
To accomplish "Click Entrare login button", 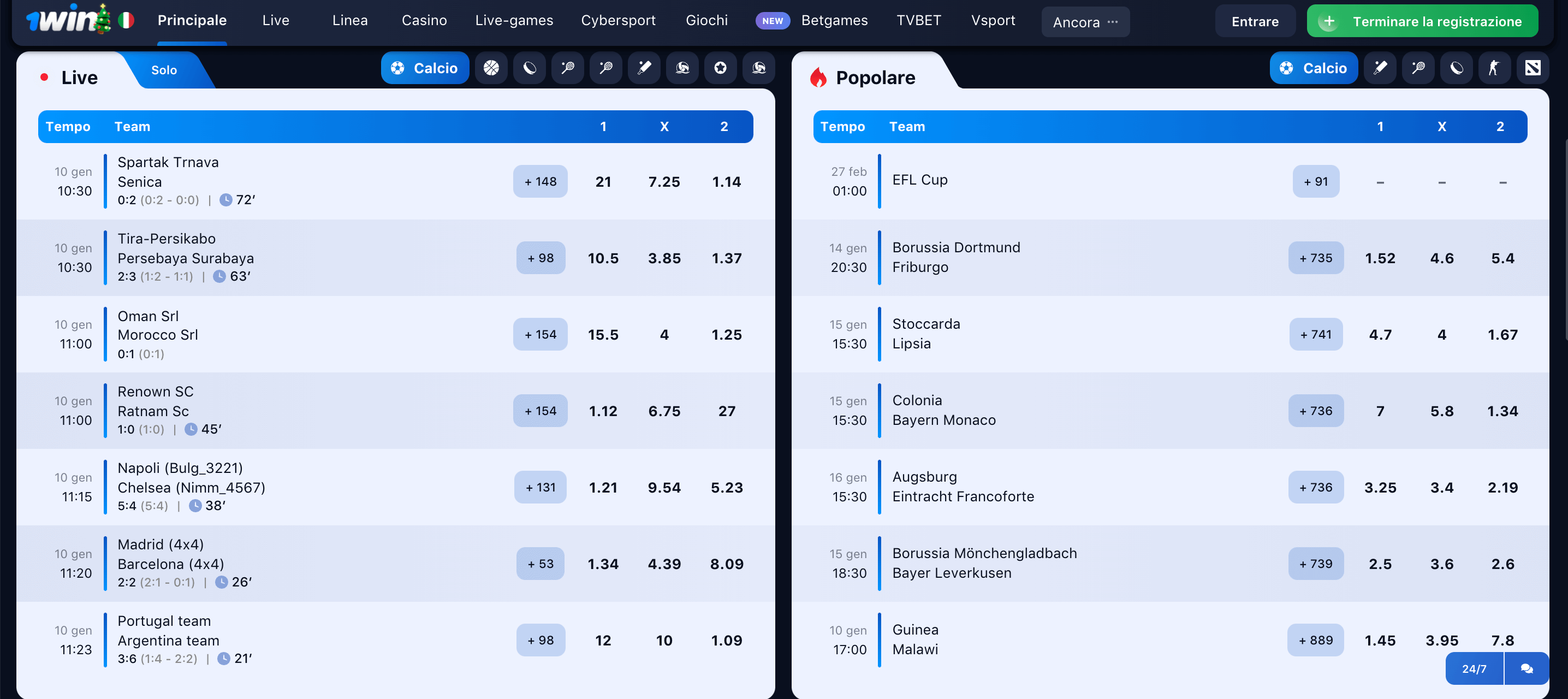I will click(x=1255, y=21).
